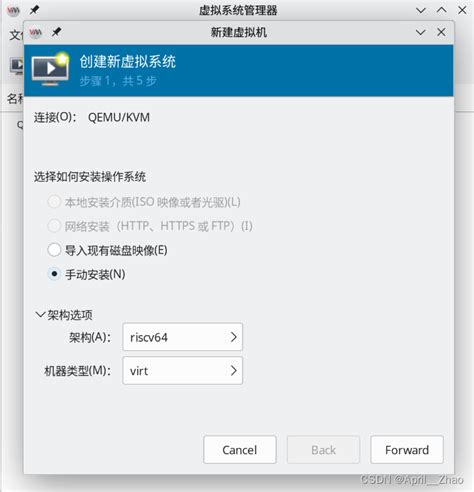The width and height of the screenshot is (474, 492).
Task: Click the Cancel button
Action: 240,450
